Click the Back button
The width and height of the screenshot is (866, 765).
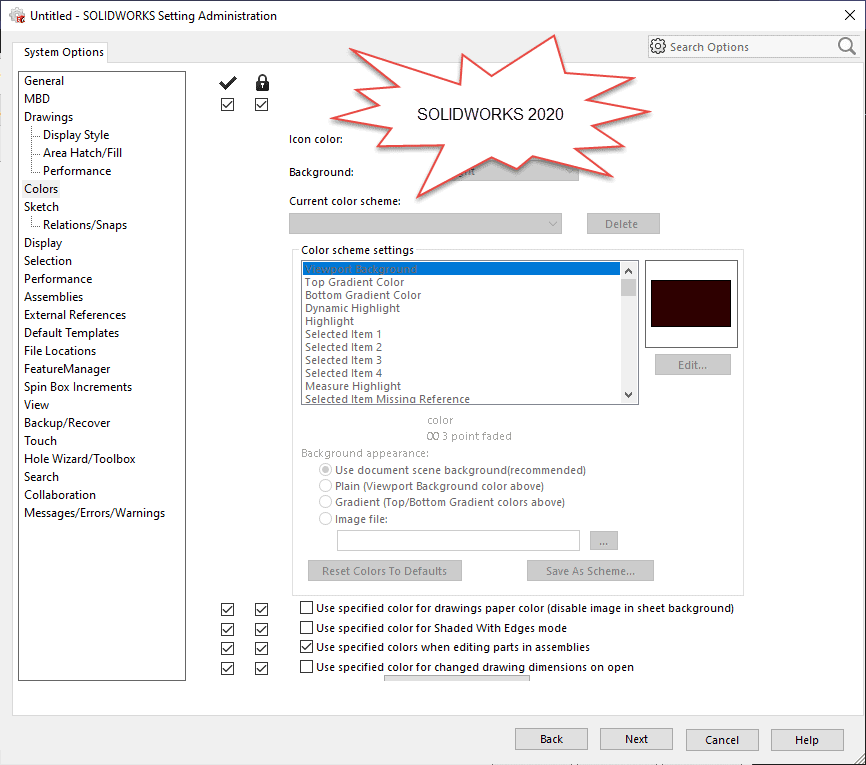point(551,739)
